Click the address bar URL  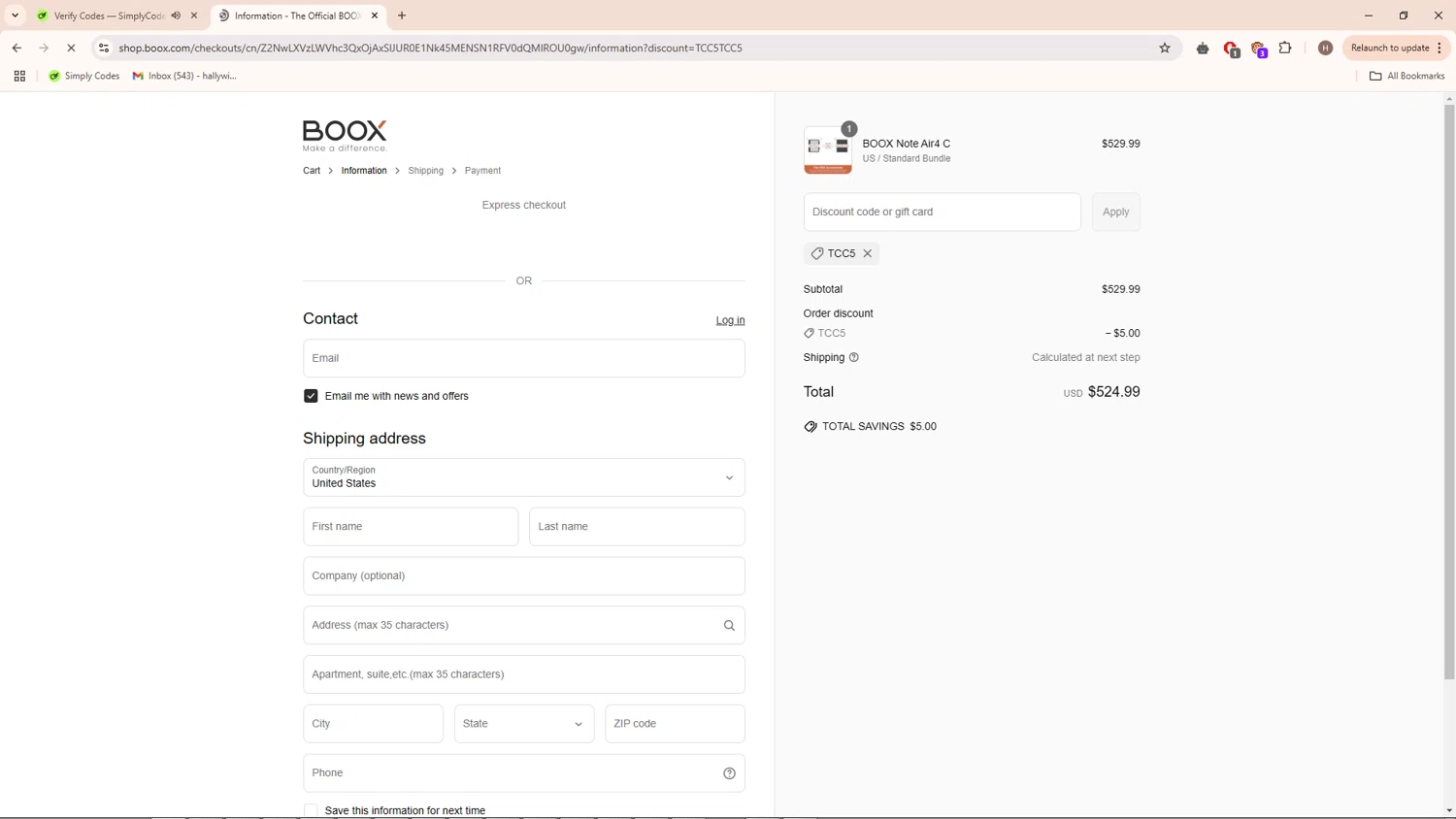[x=430, y=48]
